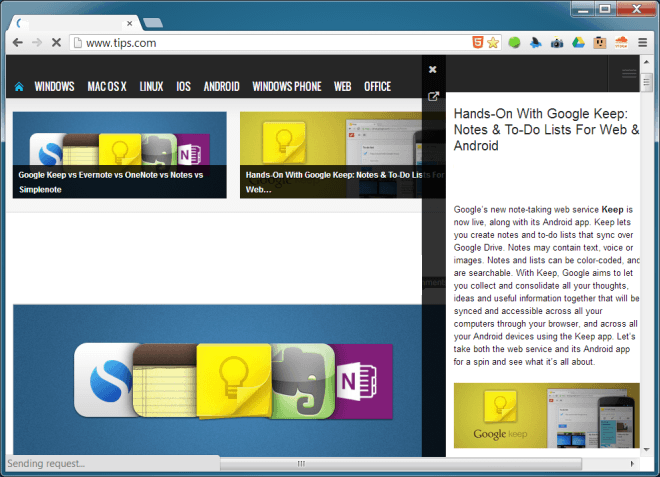Click the HTML5 shield icon in address bar
Screen dimensions: 660x477
click(478, 43)
